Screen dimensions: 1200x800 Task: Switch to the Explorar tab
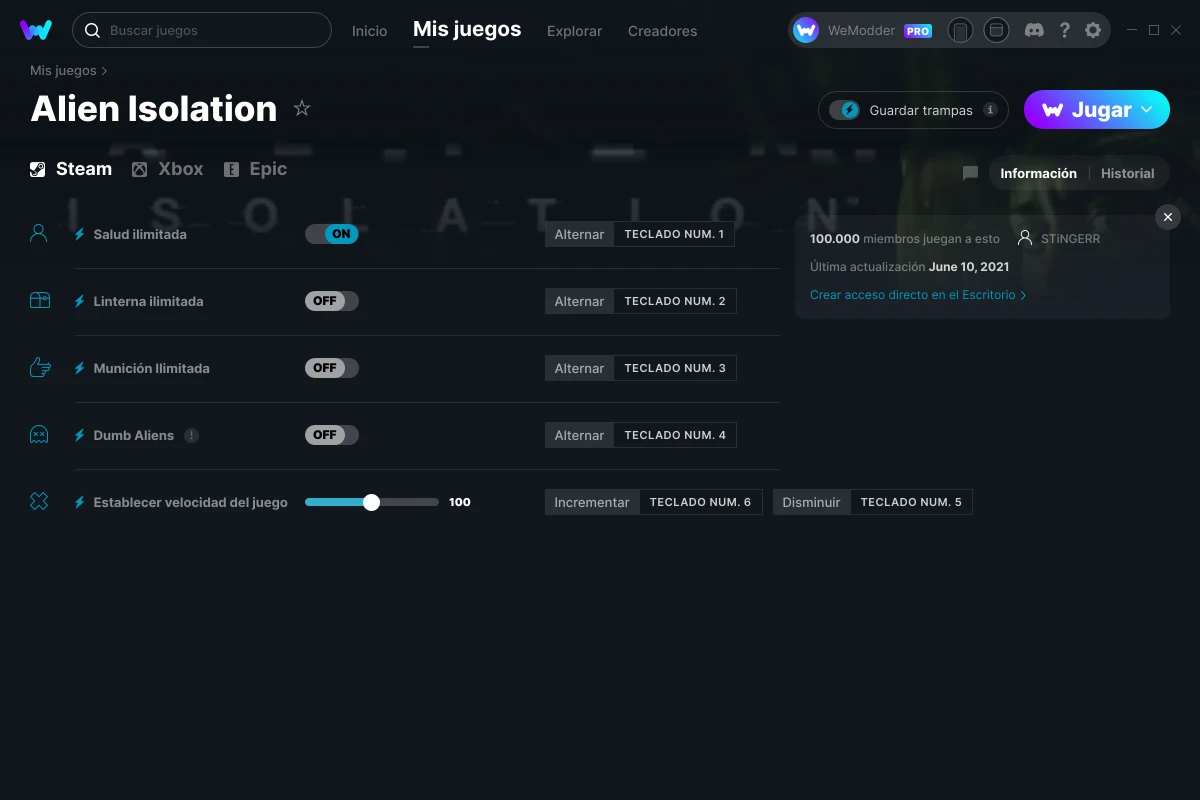point(574,31)
